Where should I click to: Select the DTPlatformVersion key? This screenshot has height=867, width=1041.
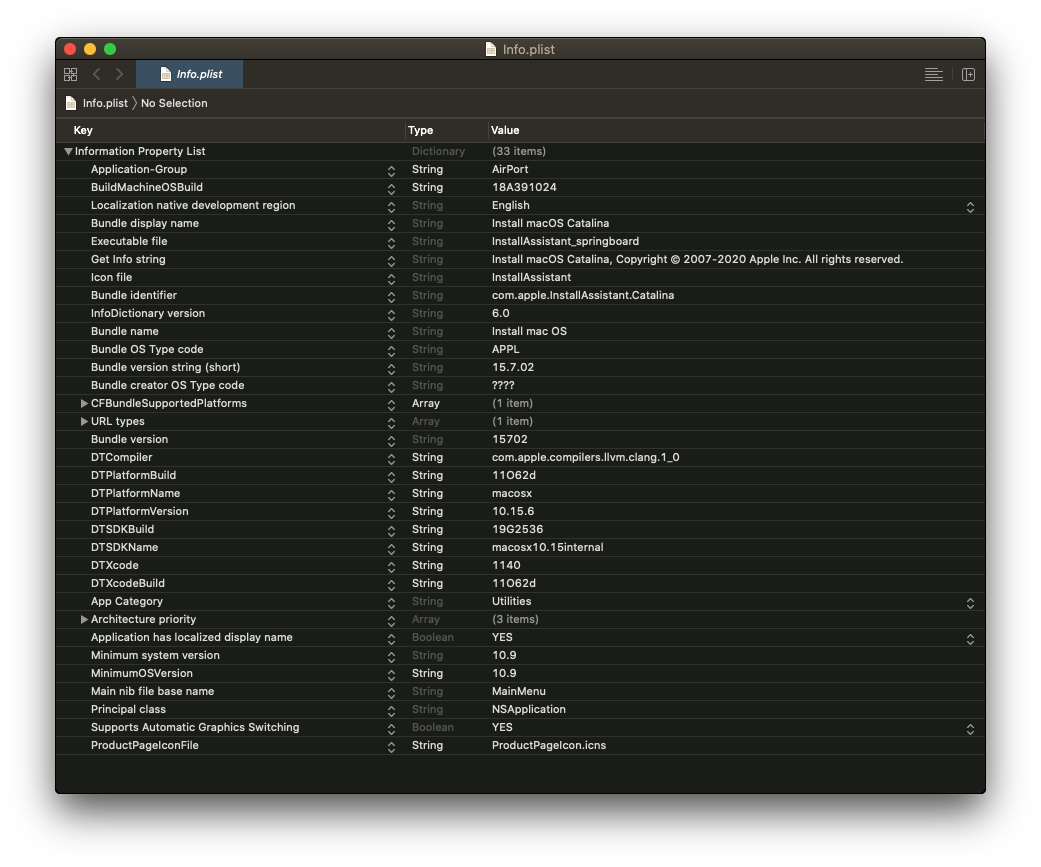pyautogui.click(x=139, y=511)
